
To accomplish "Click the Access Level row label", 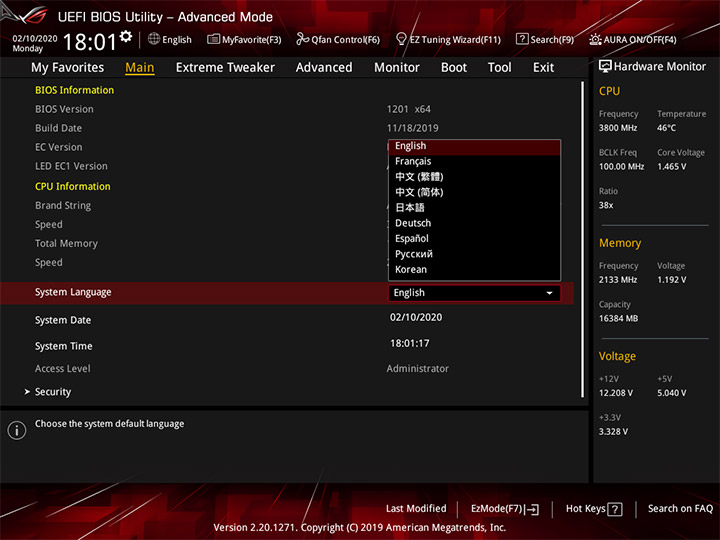I will (x=62, y=368).
